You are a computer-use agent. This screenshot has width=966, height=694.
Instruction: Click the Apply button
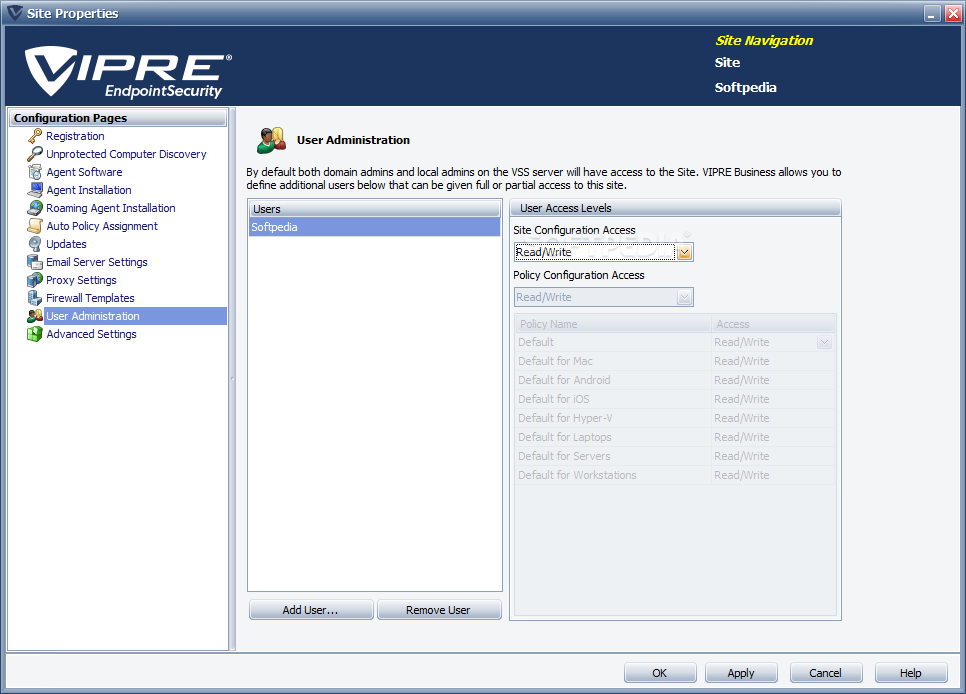[741, 673]
